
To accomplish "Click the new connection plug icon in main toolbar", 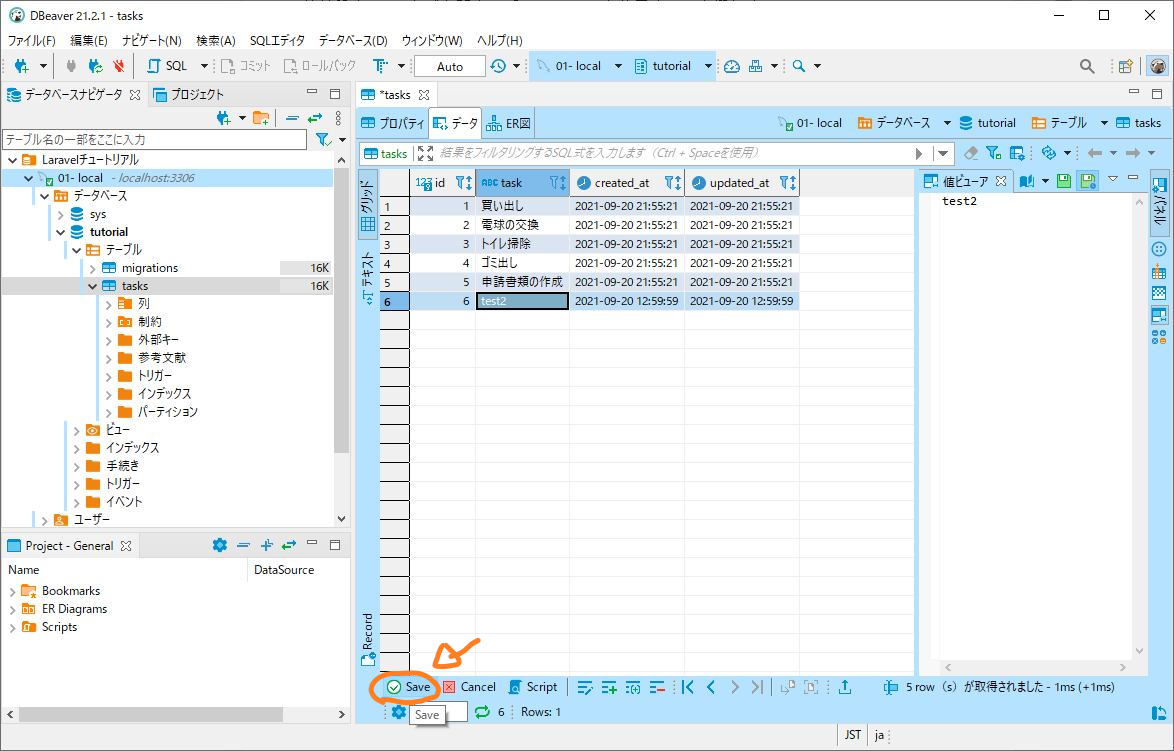I will [x=22, y=66].
